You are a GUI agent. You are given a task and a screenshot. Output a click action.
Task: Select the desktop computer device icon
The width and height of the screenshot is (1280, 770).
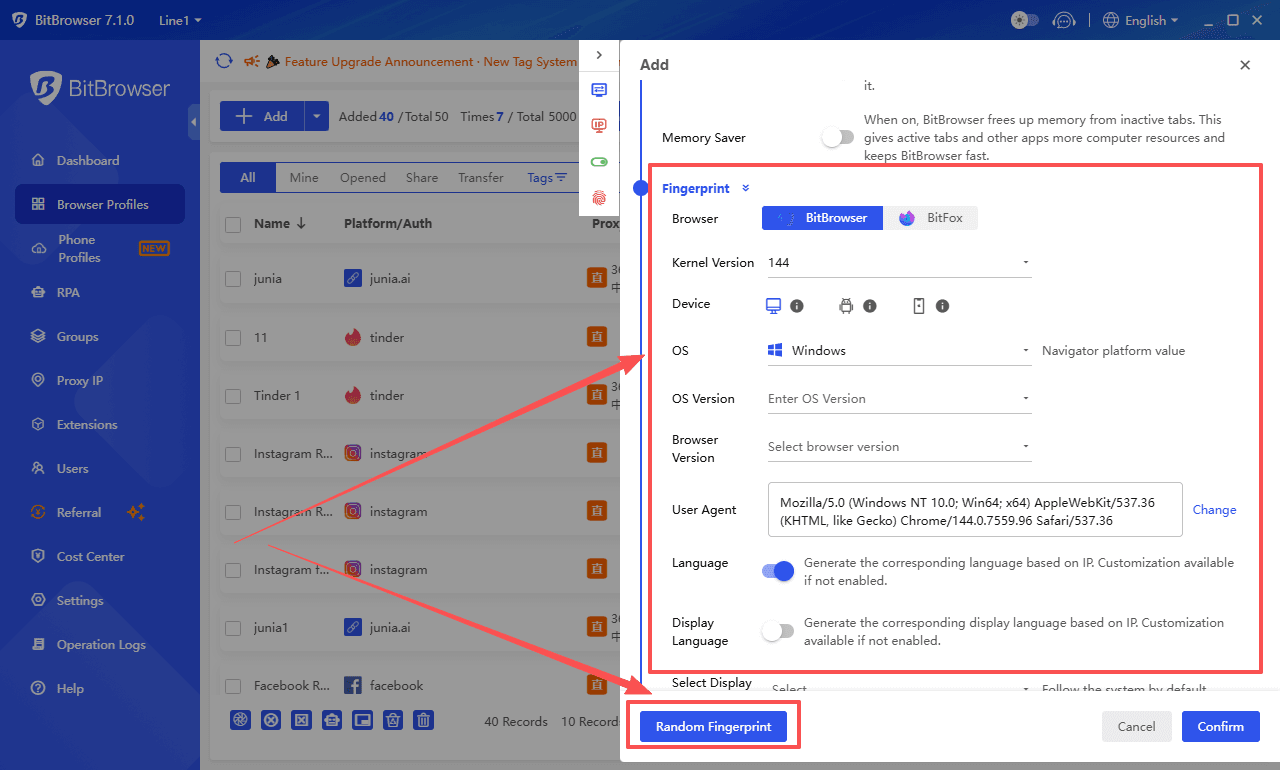[773, 305]
